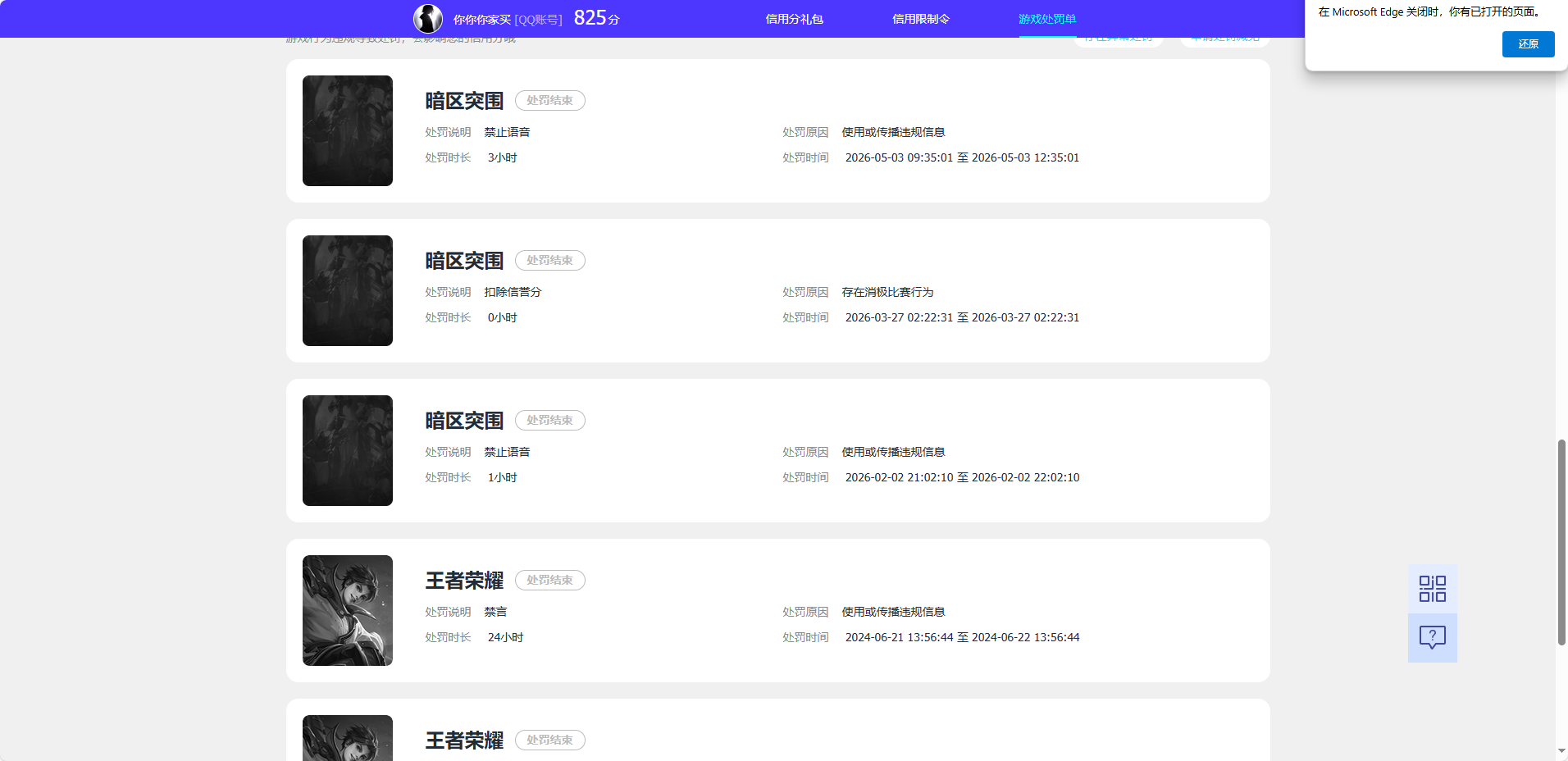Open the QR code floating icon
Viewport: 1568px width, 761px height.
pos(1433,589)
